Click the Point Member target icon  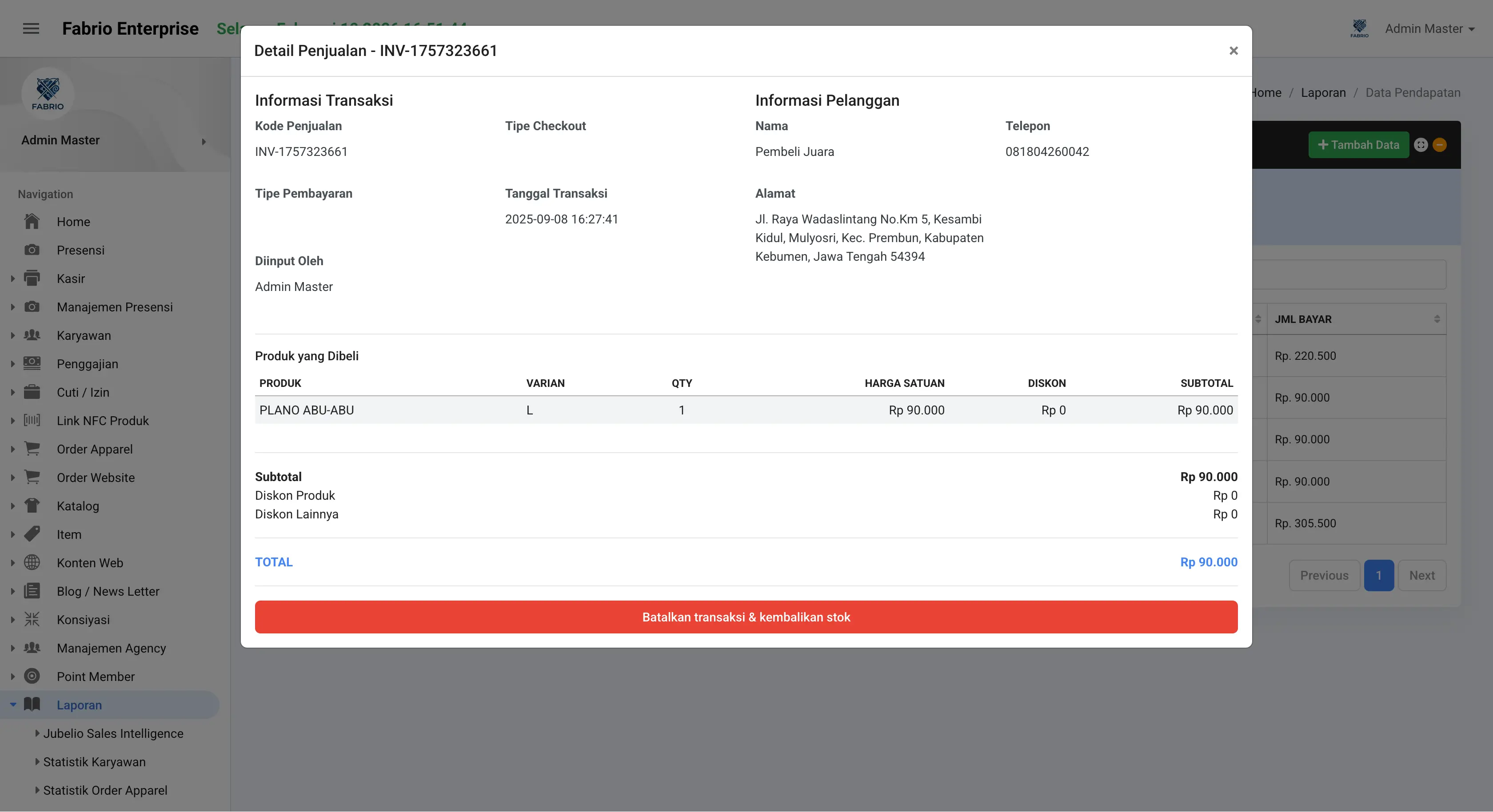(32, 676)
